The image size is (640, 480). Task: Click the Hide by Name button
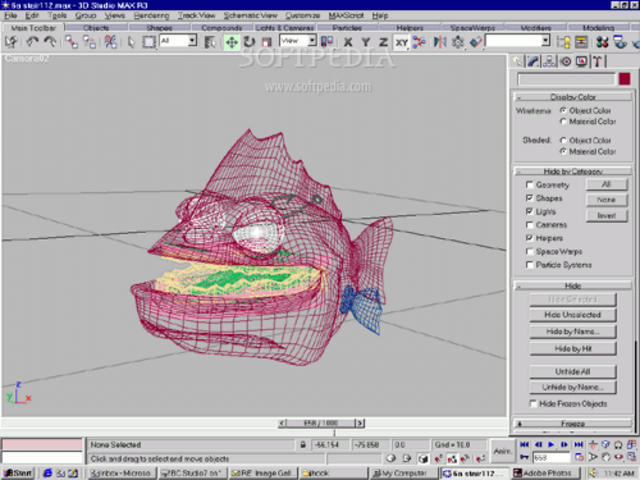(x=573, y=331)
